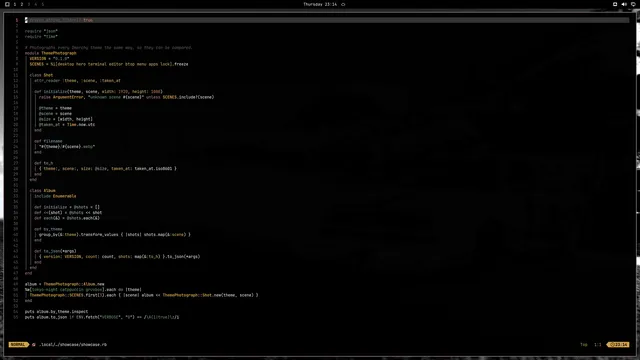The height and width of the screenshot is (360, 640).
Task: Click the def initialize(theme, scene, width line
Action: click(x=98, y=92)
